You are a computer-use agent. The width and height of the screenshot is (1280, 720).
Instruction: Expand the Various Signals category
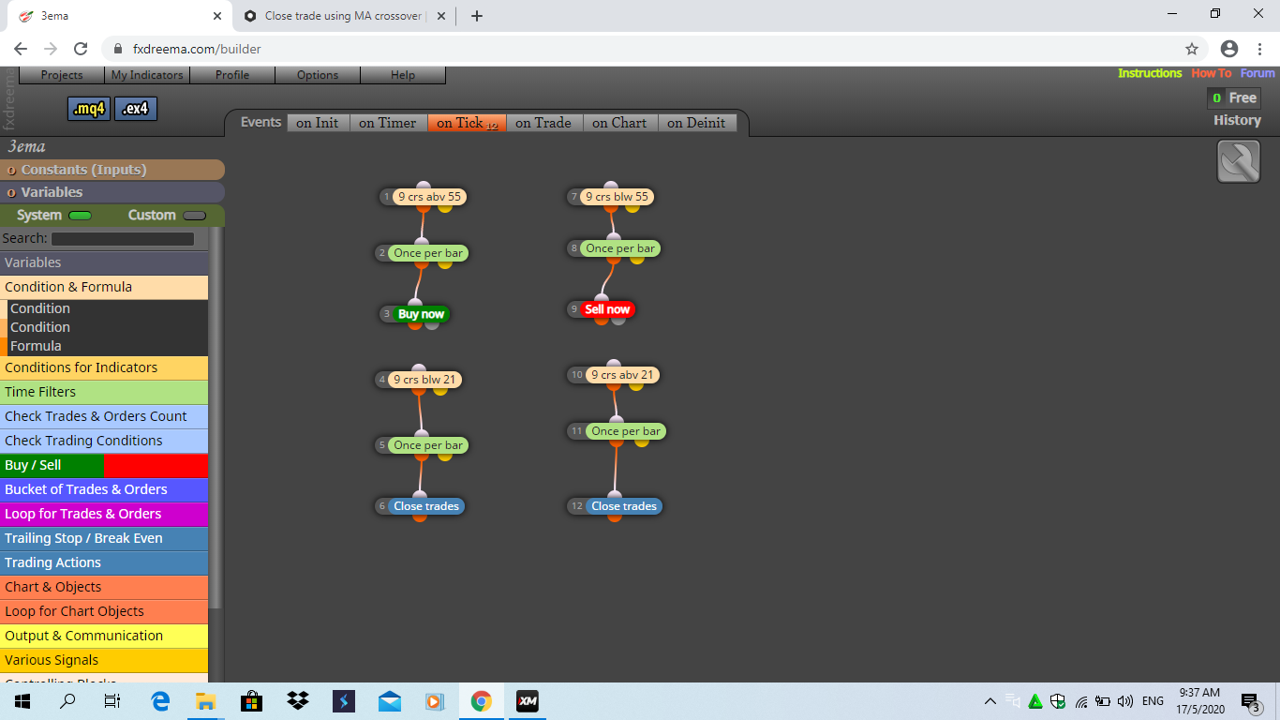(104, 660)
